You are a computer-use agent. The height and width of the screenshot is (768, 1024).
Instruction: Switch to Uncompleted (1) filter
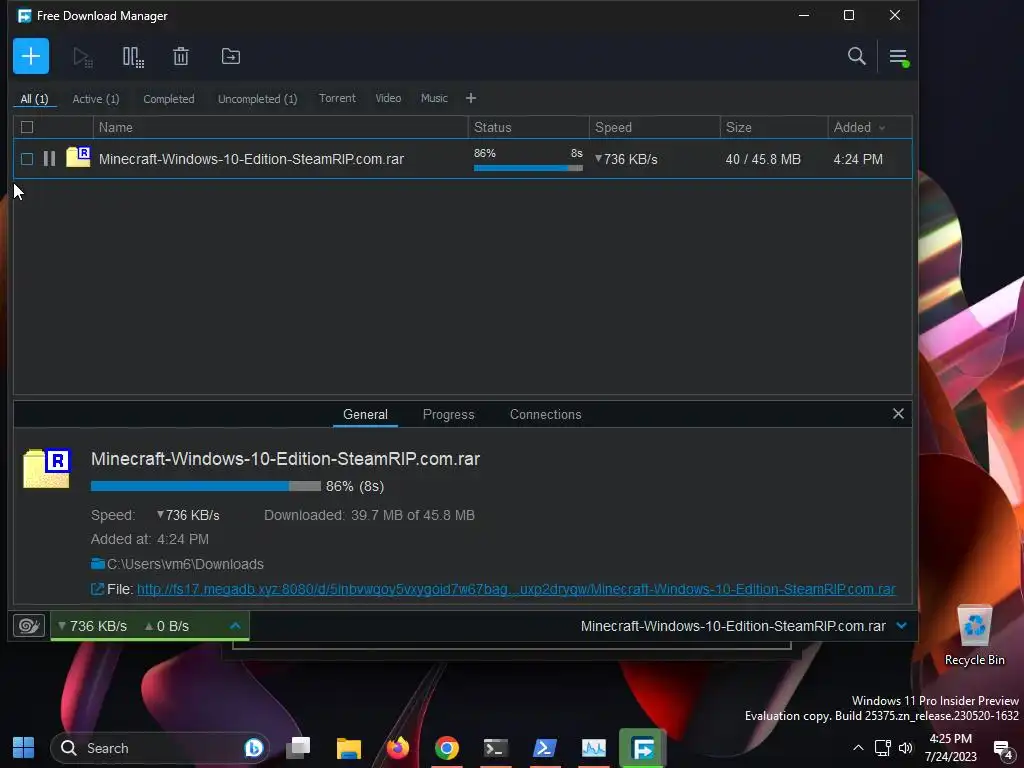[257, 99]
